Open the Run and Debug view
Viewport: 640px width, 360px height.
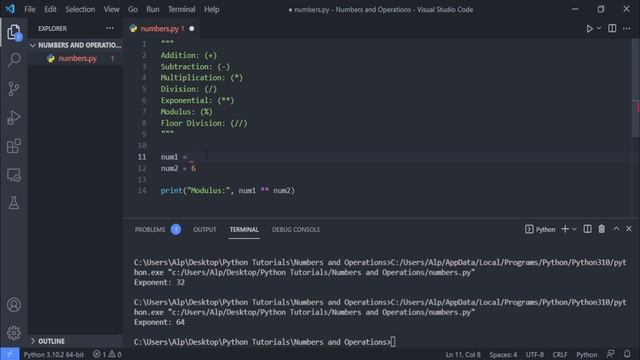[14, 118]
